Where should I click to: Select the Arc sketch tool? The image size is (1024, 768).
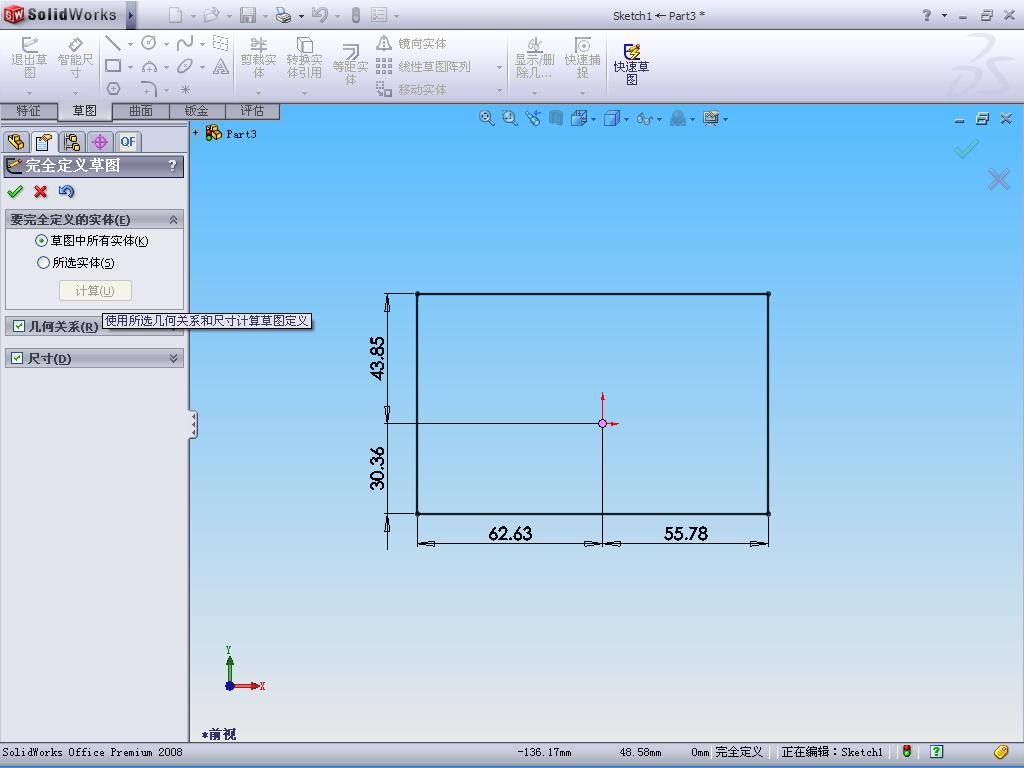tap(149, 66)
